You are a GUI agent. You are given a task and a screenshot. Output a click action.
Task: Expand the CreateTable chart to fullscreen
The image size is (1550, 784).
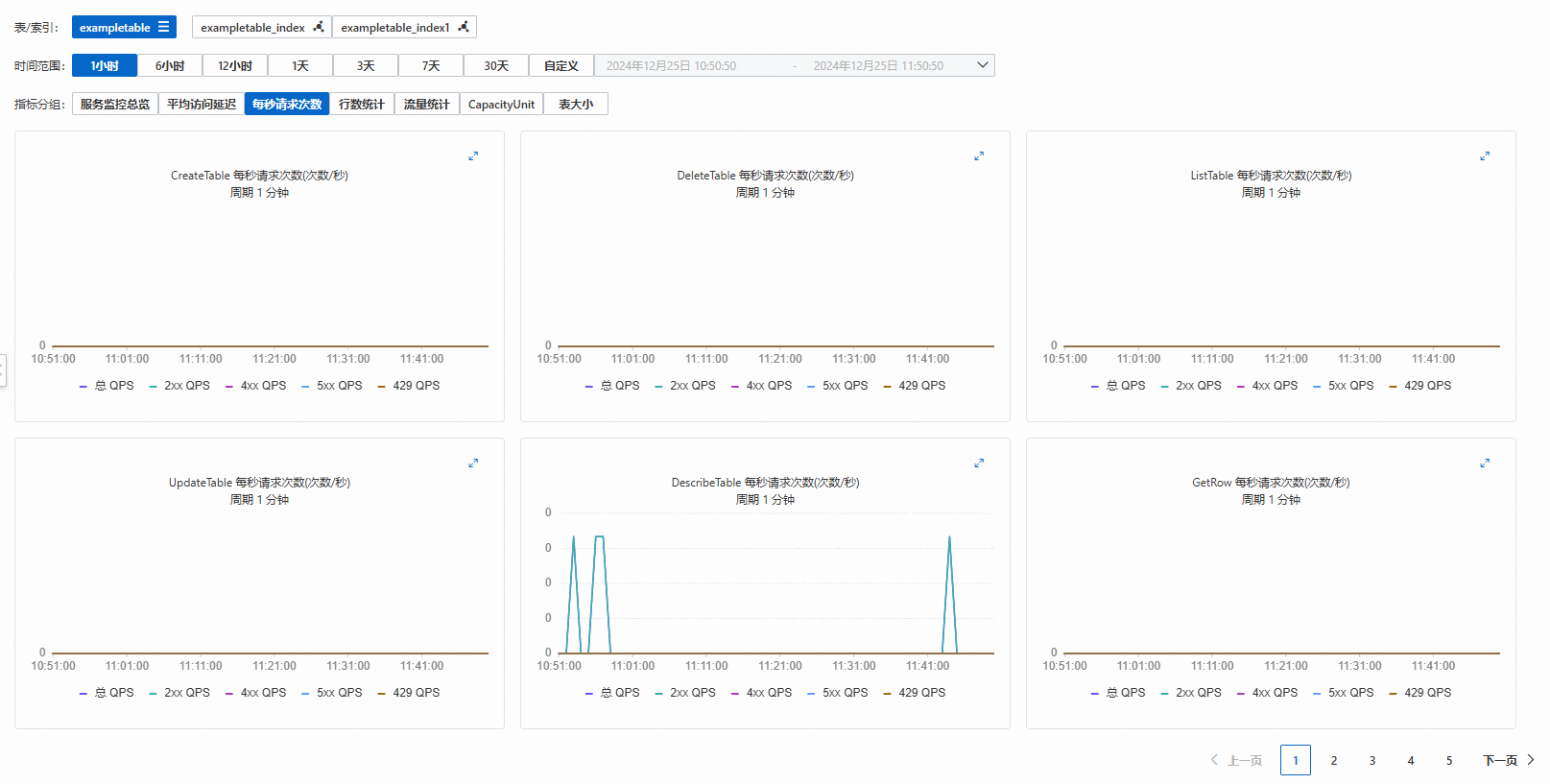coord(473,155)
